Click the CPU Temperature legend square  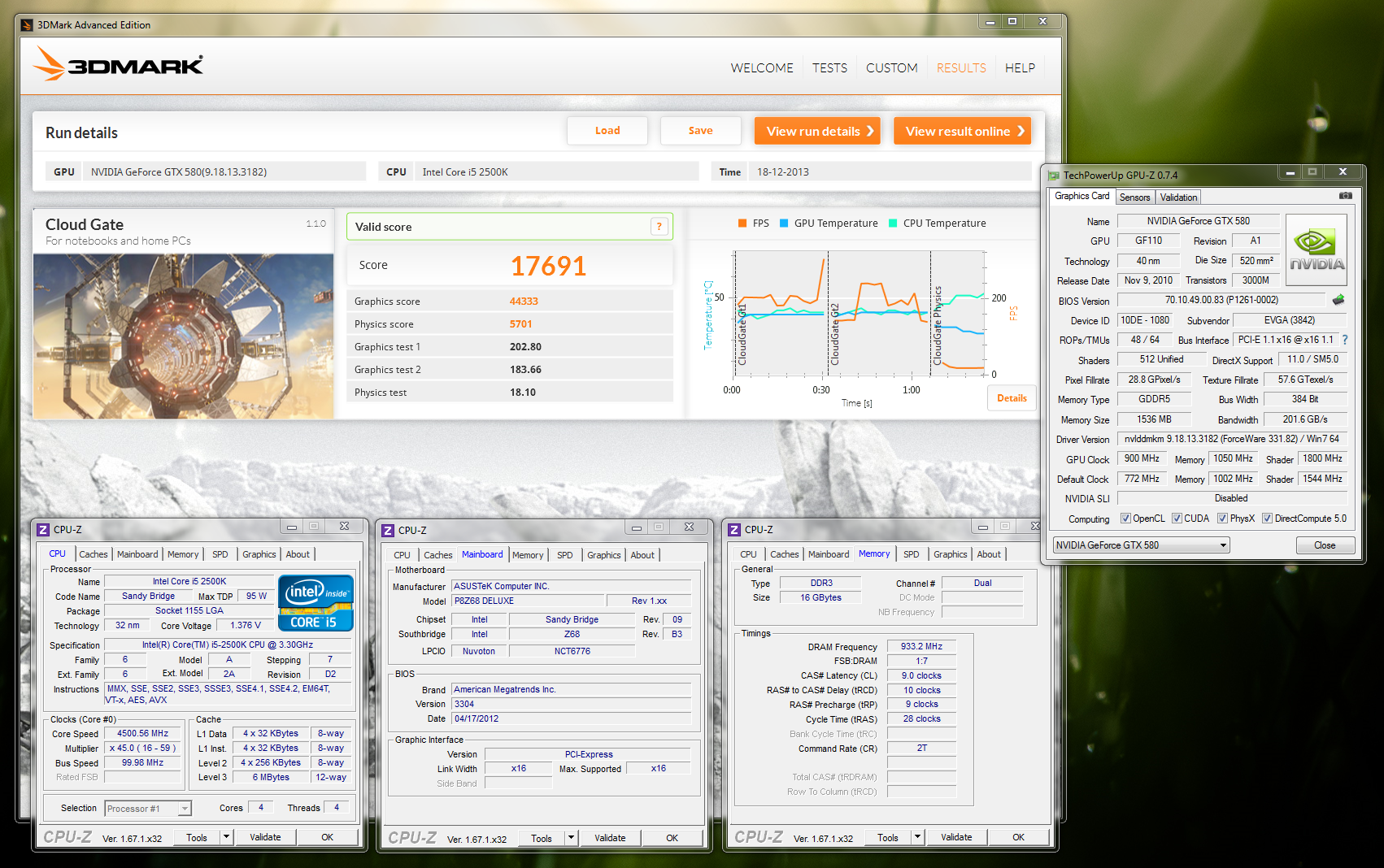[893, 223]
